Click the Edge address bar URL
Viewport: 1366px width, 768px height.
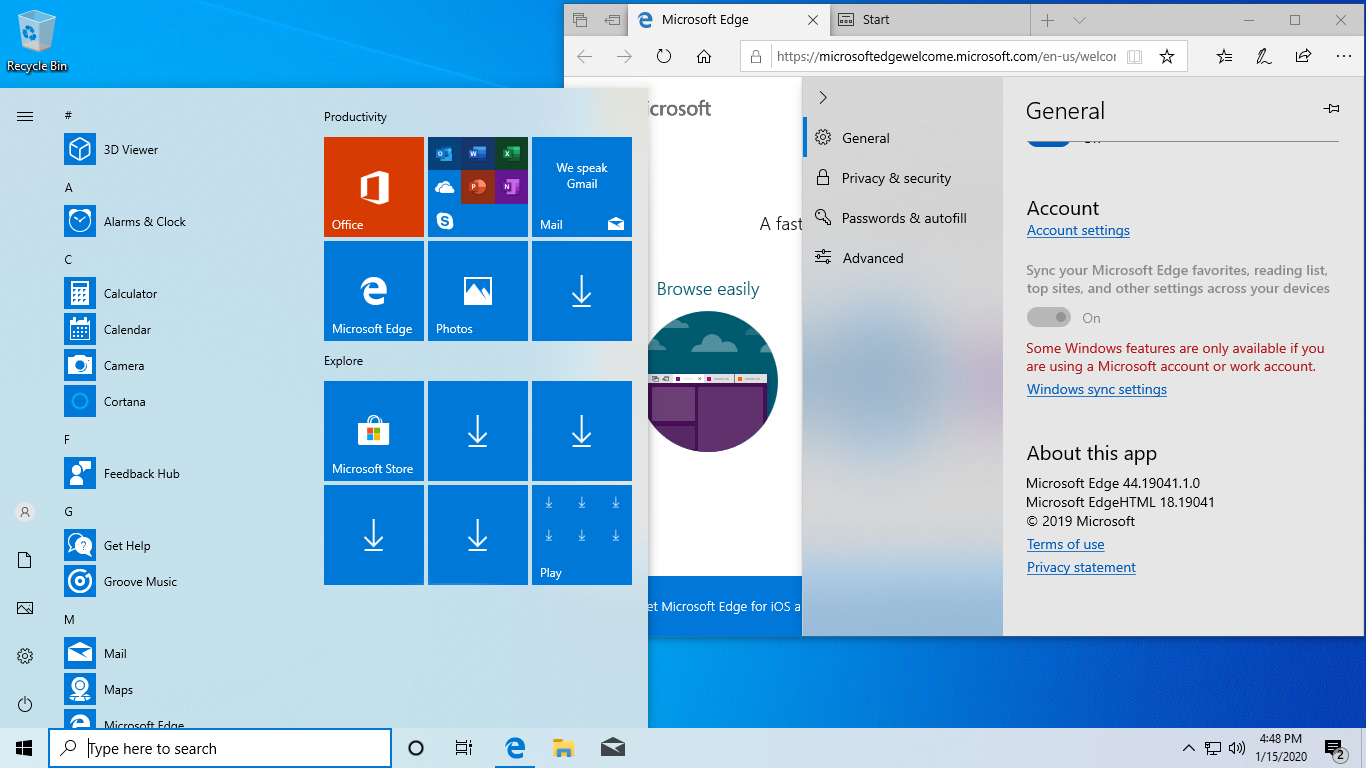pos(946,57)
